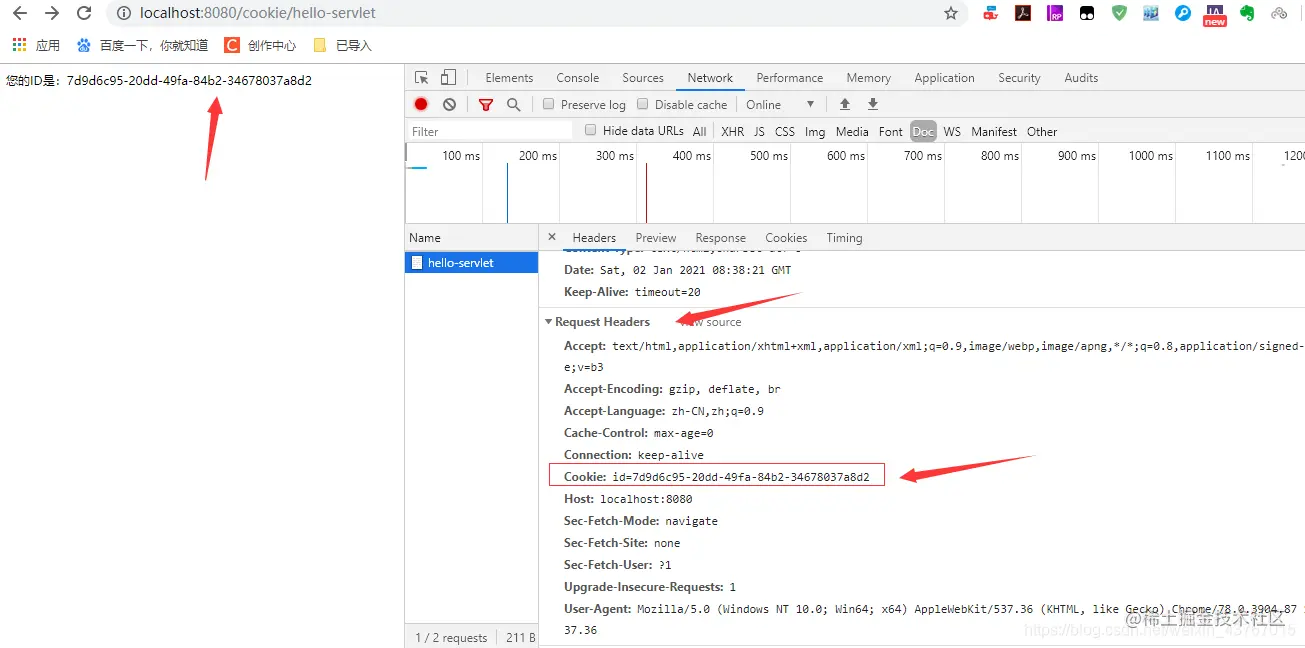Collapse the Request Headers section

tap(548, 321)
